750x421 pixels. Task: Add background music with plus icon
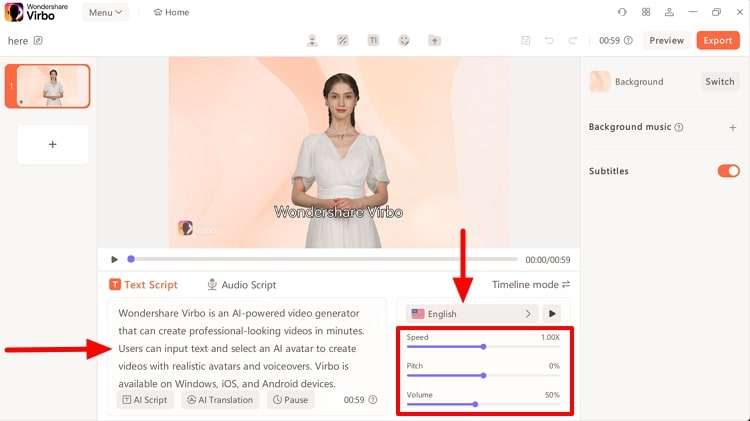pos(732,127)
